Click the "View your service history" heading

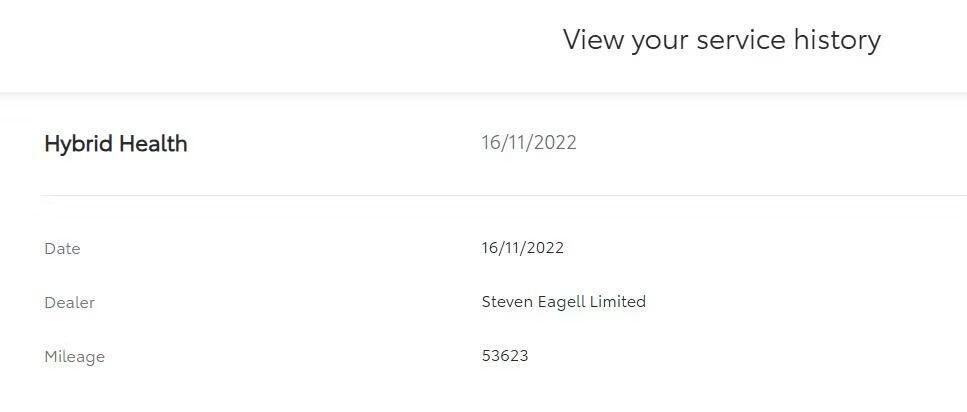(x=721, y=40)
